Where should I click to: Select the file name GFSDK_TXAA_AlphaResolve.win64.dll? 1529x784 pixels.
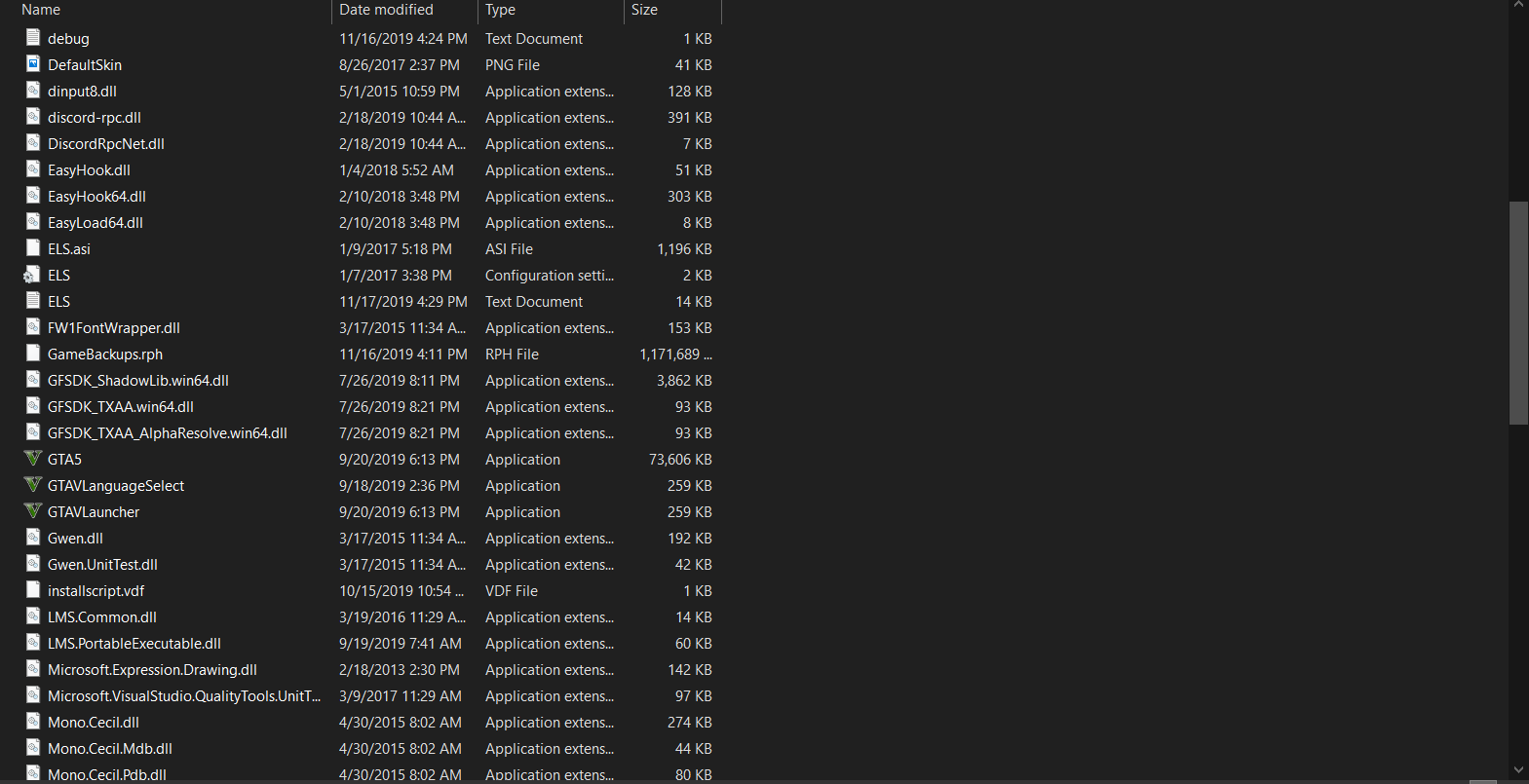click(168, 433)
